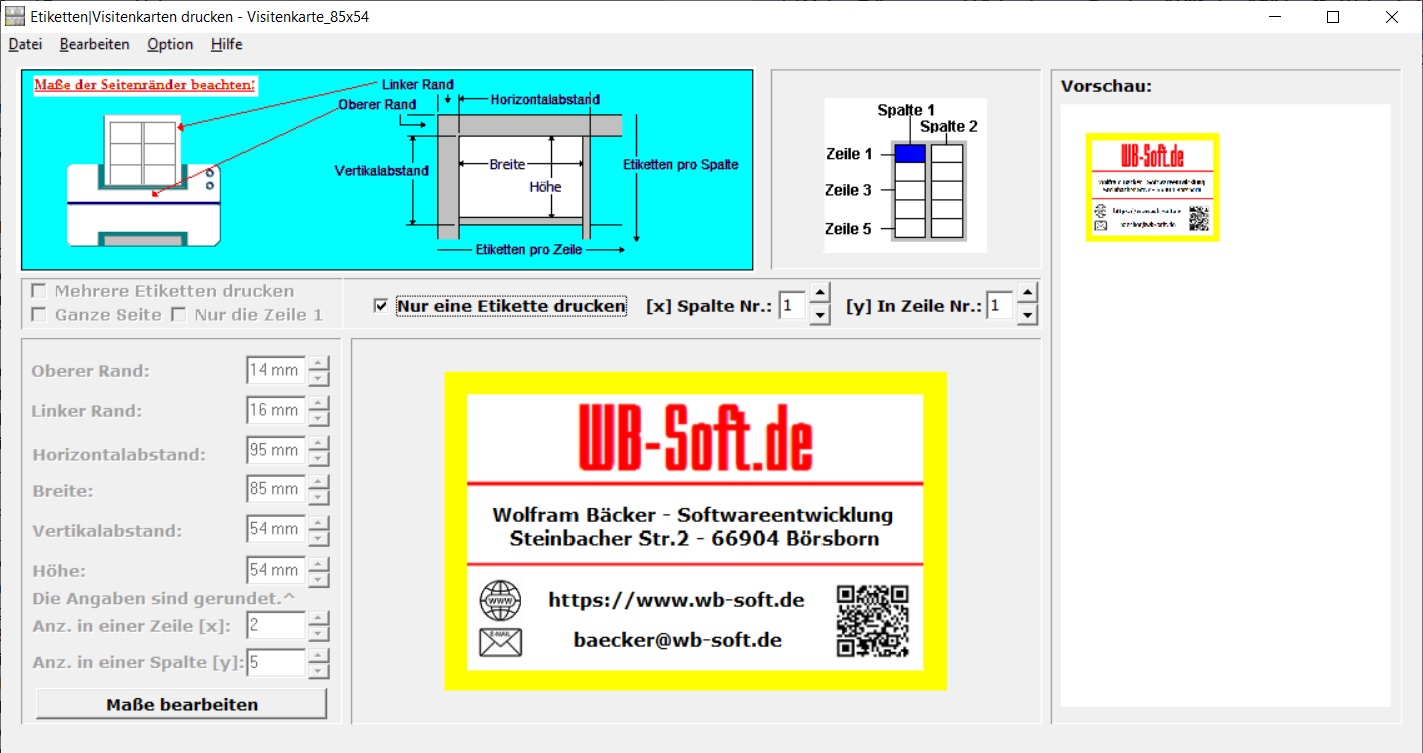This screenshot has width=1423, height=753.
Task: Decrease Linker Rand with down arrow
Action: [x=319, y=418]
